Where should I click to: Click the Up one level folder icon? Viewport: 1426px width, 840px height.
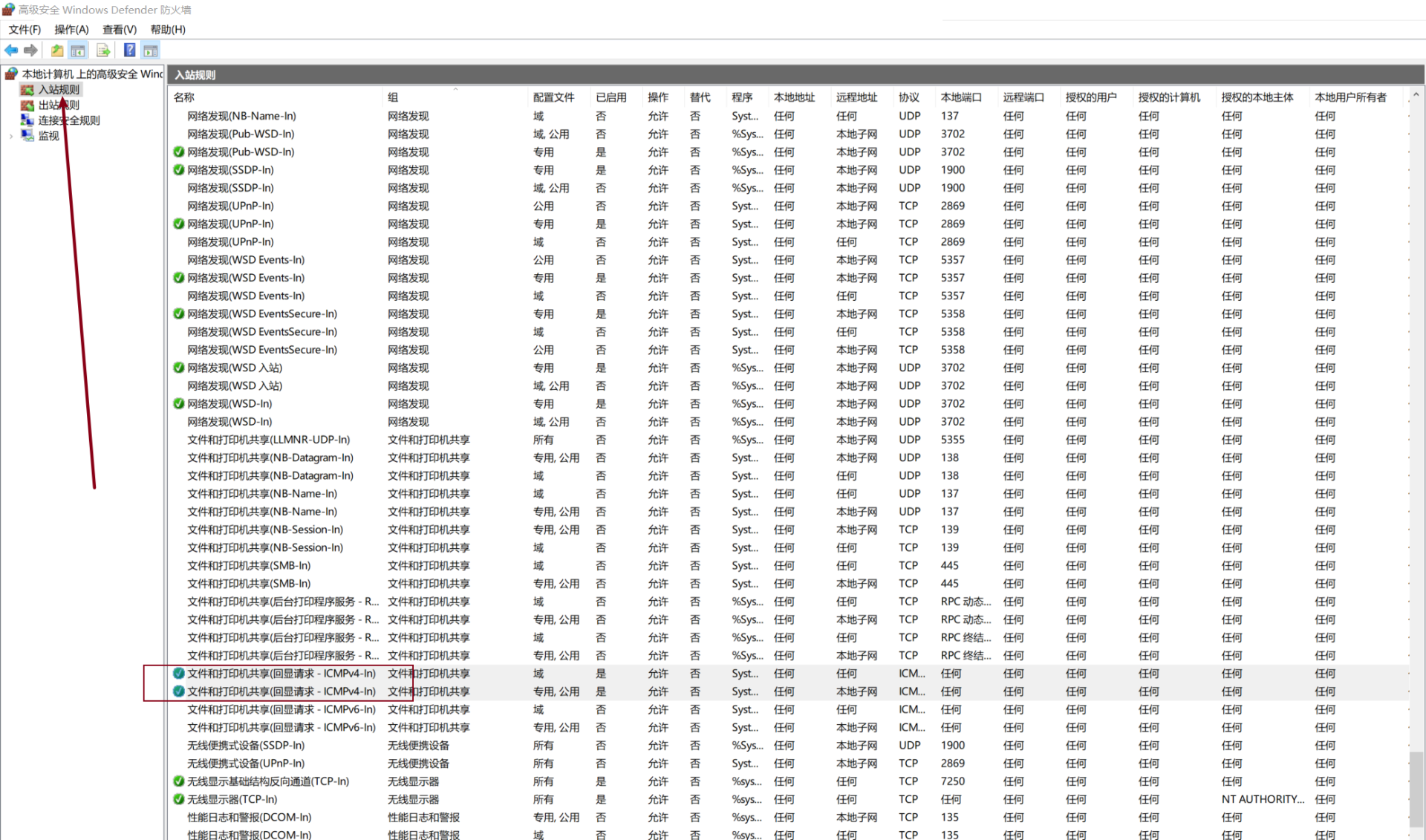[x=57, y=51]
